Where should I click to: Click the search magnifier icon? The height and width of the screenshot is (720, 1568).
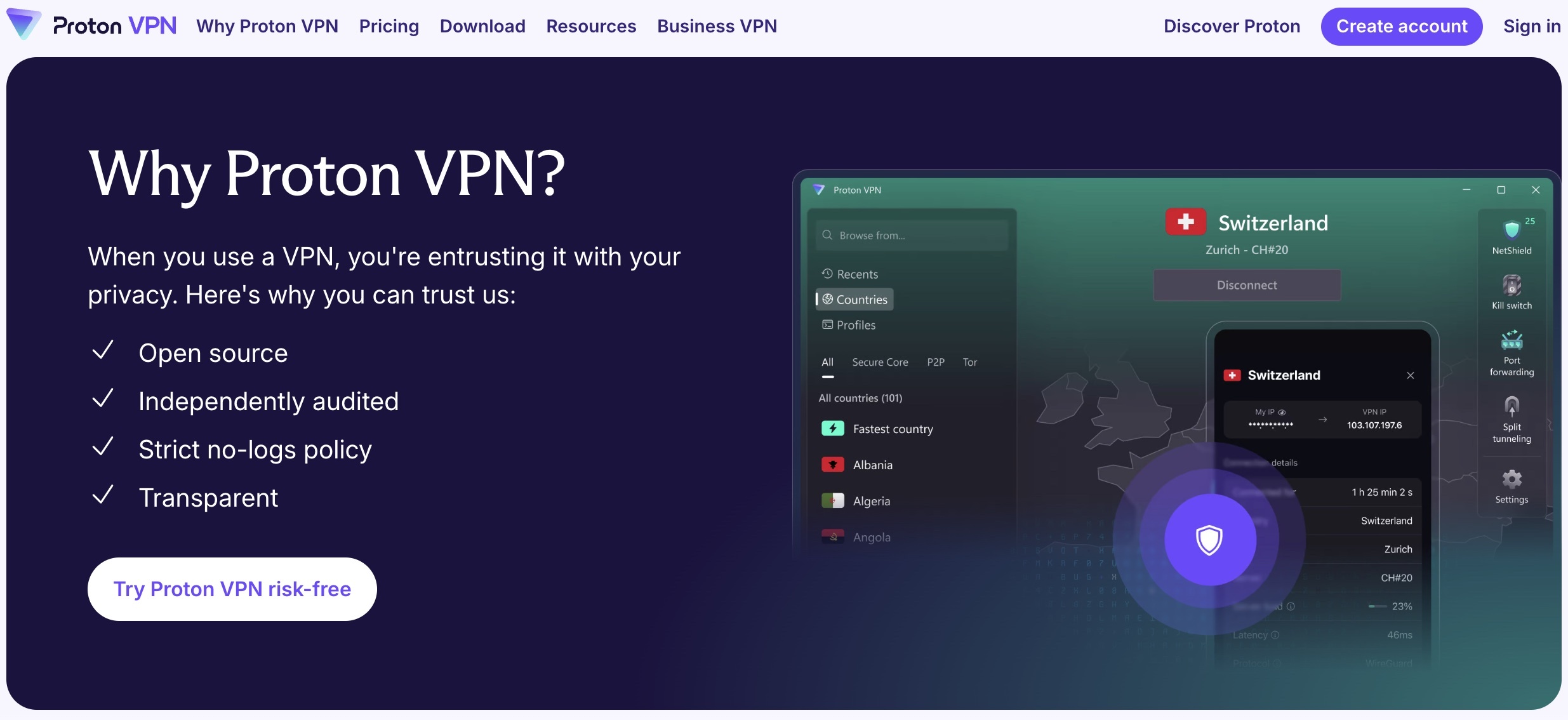827,235
